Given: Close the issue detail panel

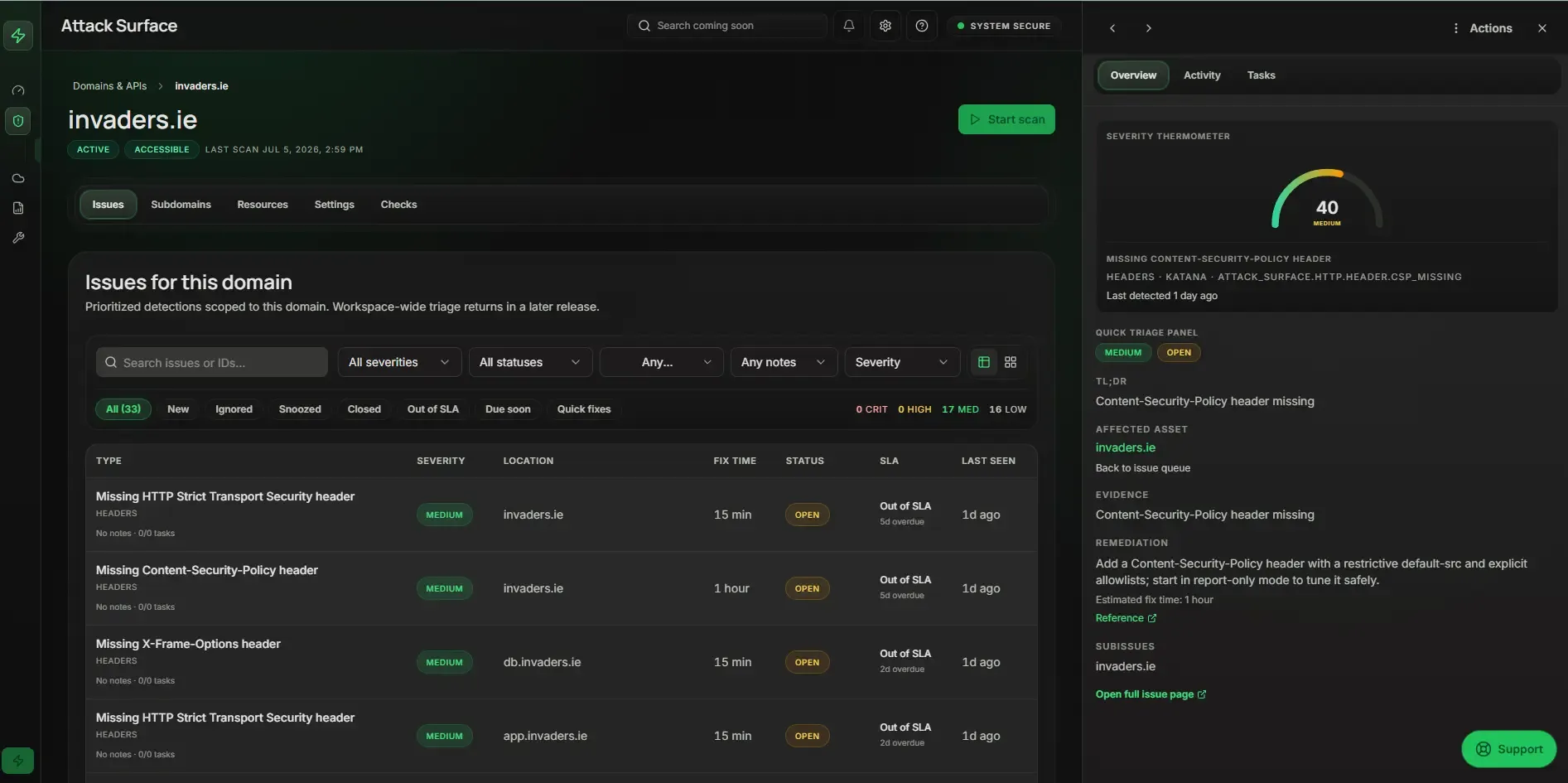Looking at the screenshot, I should (x=1542, y=28).
